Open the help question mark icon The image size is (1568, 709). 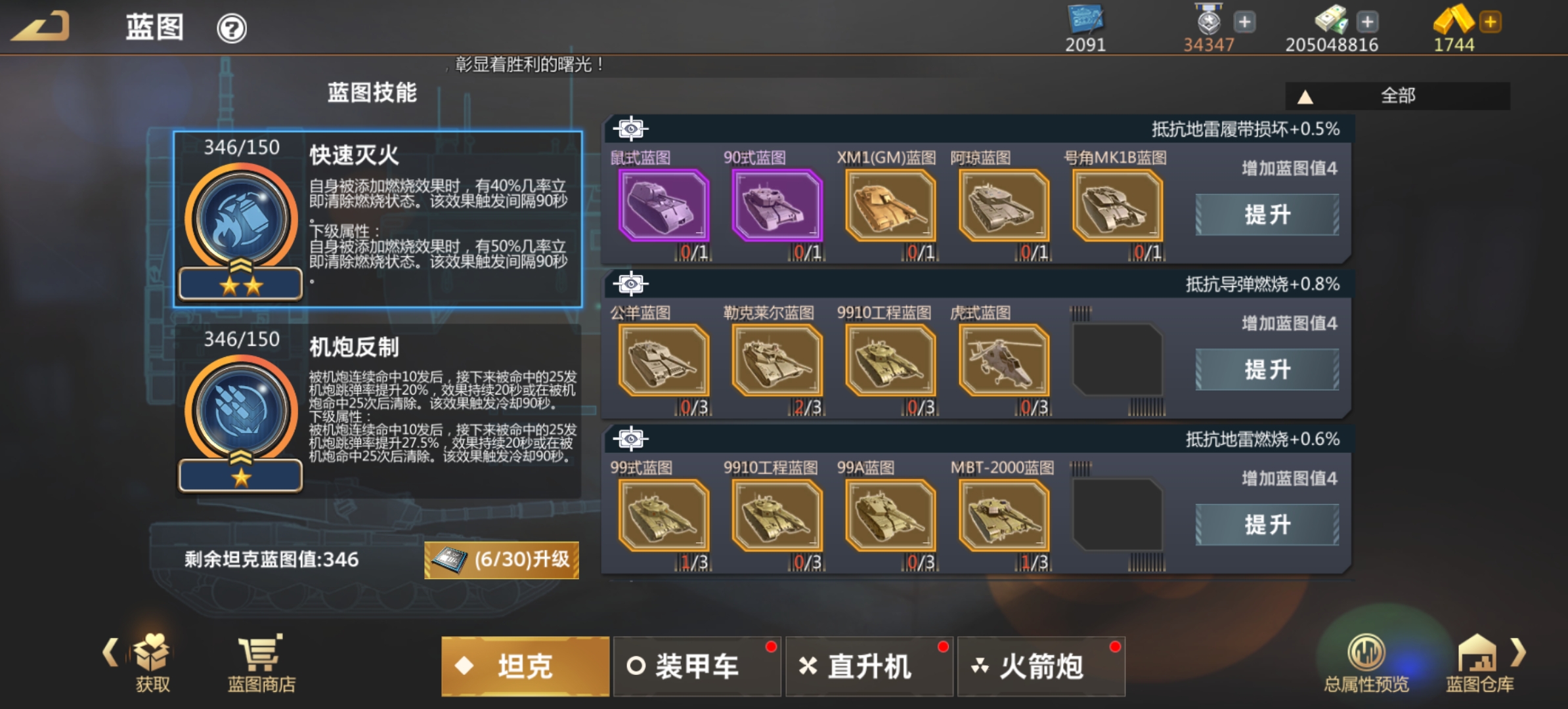click(232, 29)
